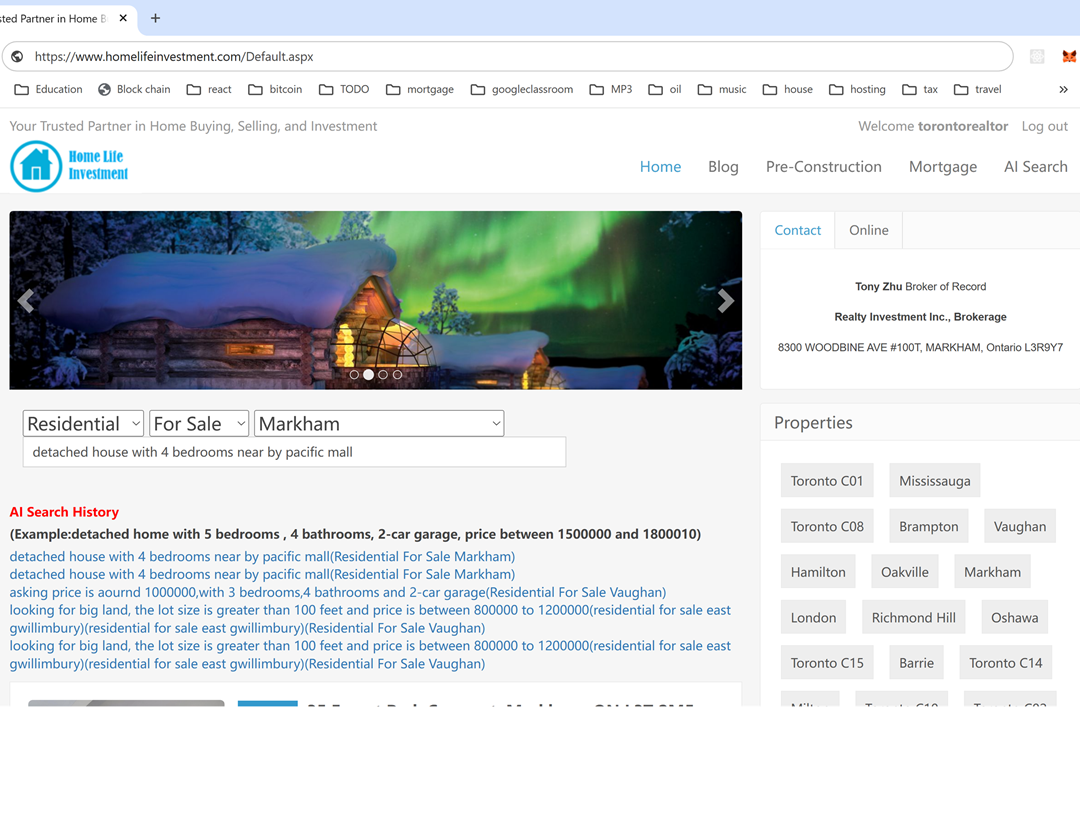Open the Markham city dropdown

point(379,424)
